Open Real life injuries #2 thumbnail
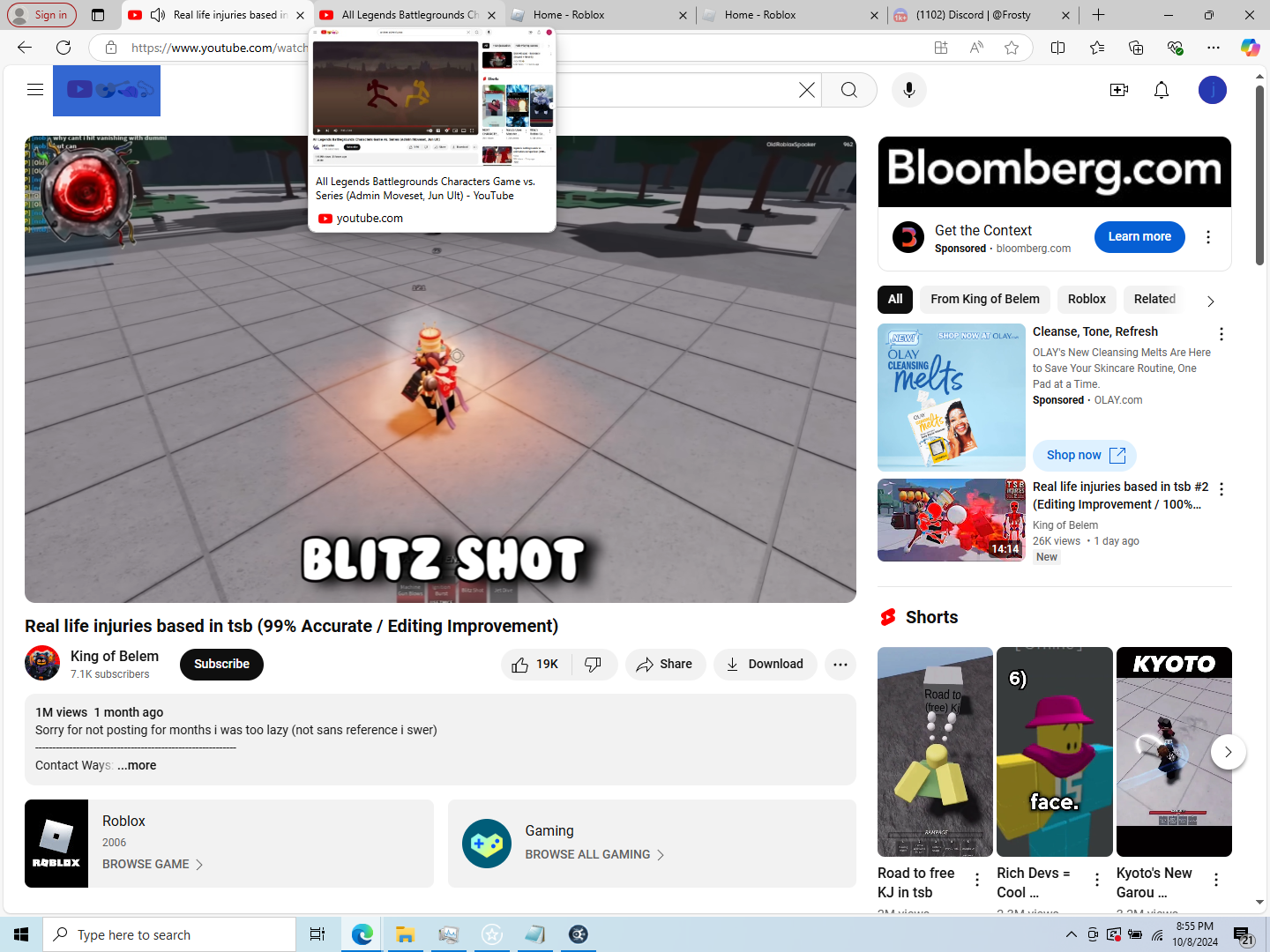 click(x=952, y=520)
